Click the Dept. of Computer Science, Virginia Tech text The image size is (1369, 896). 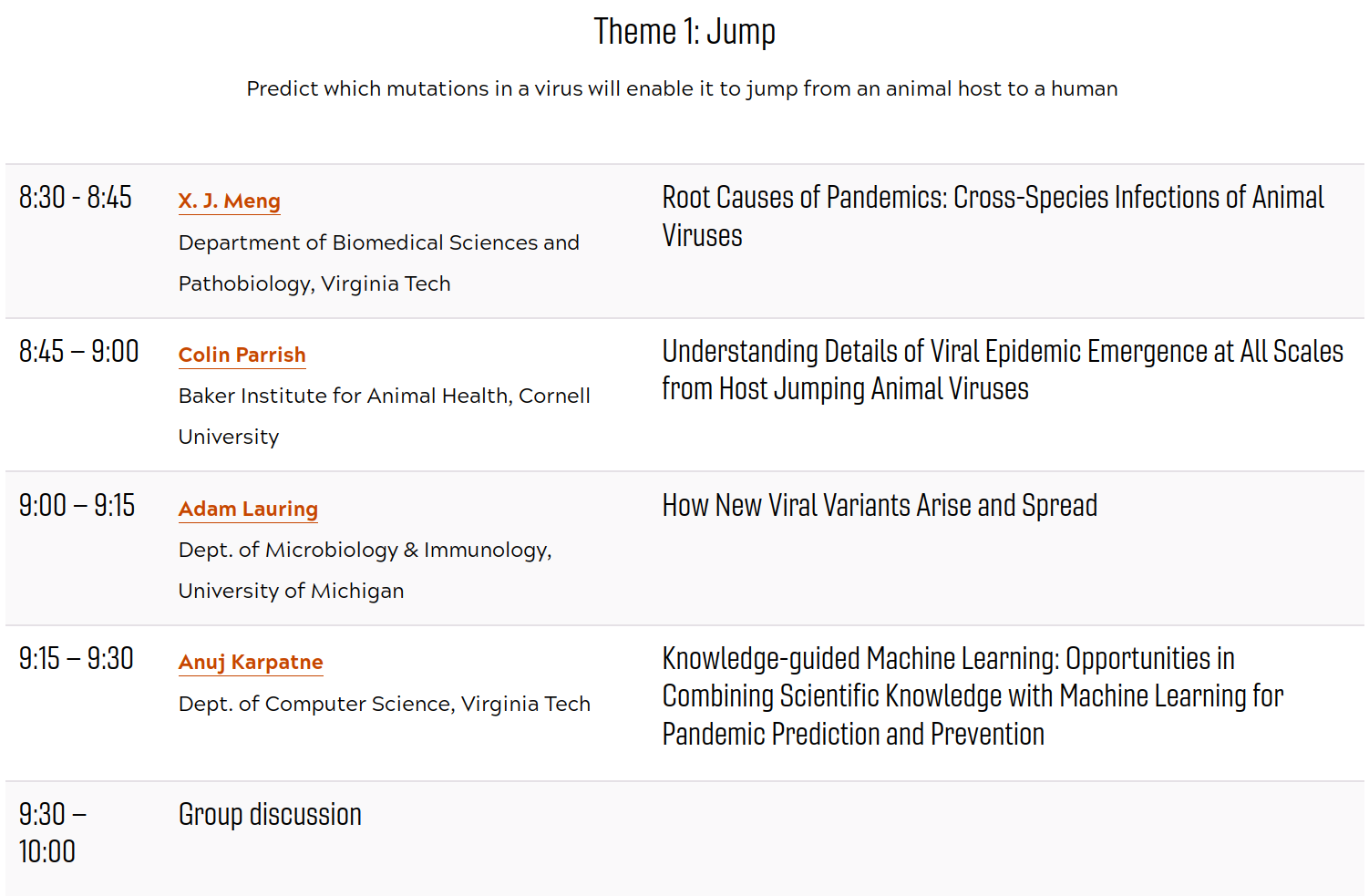point(385,704)
